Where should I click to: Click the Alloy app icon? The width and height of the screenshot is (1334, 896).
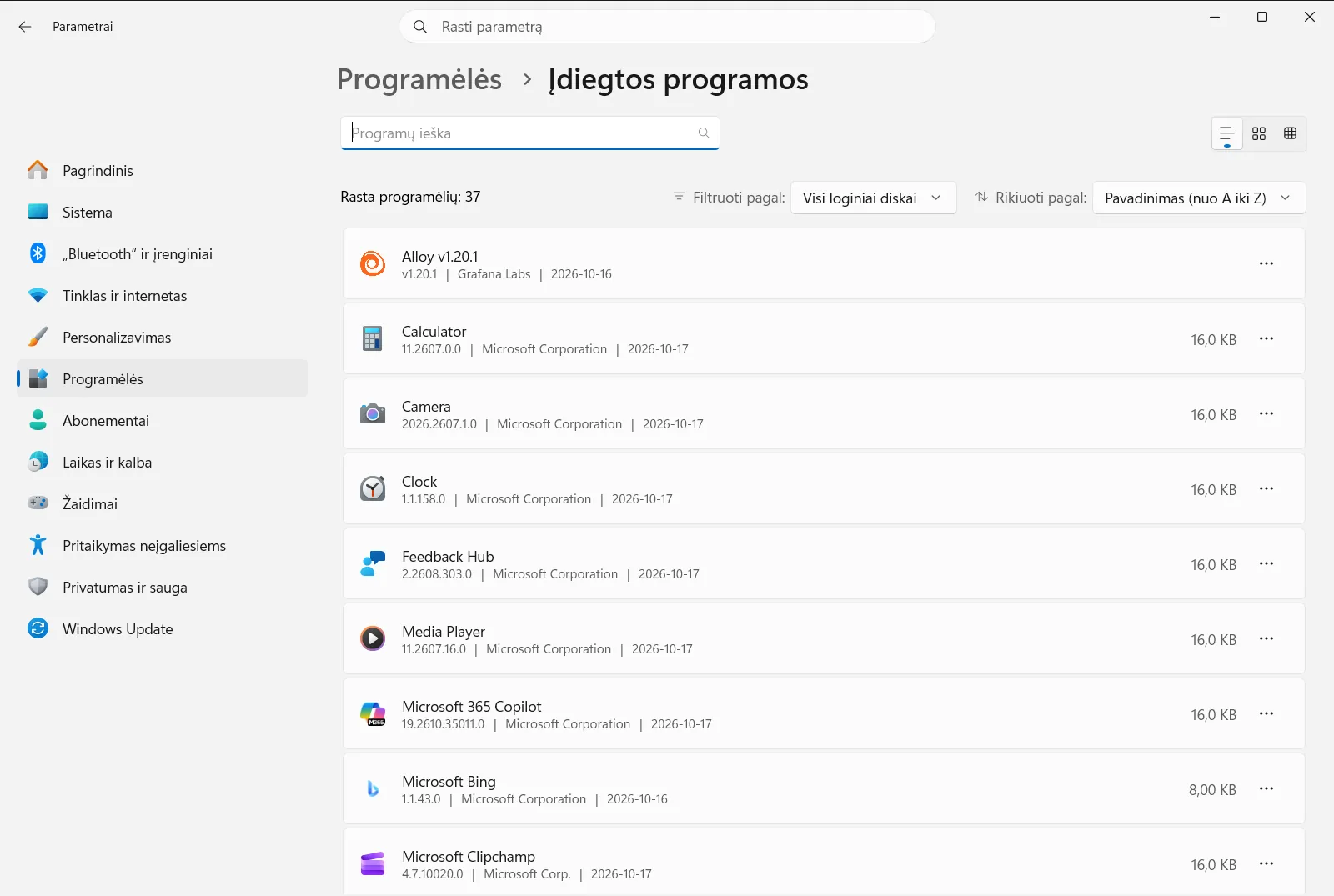[x=372, y=263]
